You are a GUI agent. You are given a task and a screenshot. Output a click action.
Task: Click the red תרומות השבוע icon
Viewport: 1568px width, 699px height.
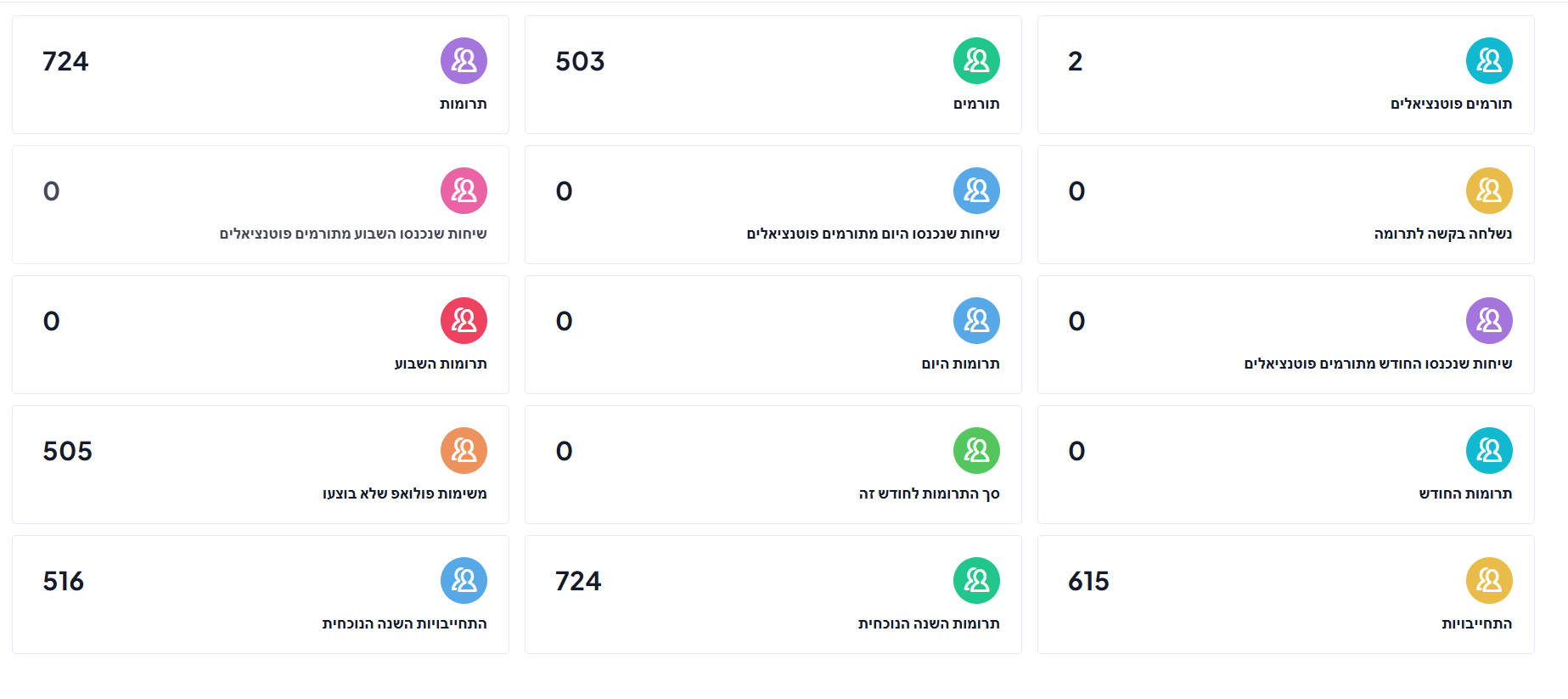point(464,320)
